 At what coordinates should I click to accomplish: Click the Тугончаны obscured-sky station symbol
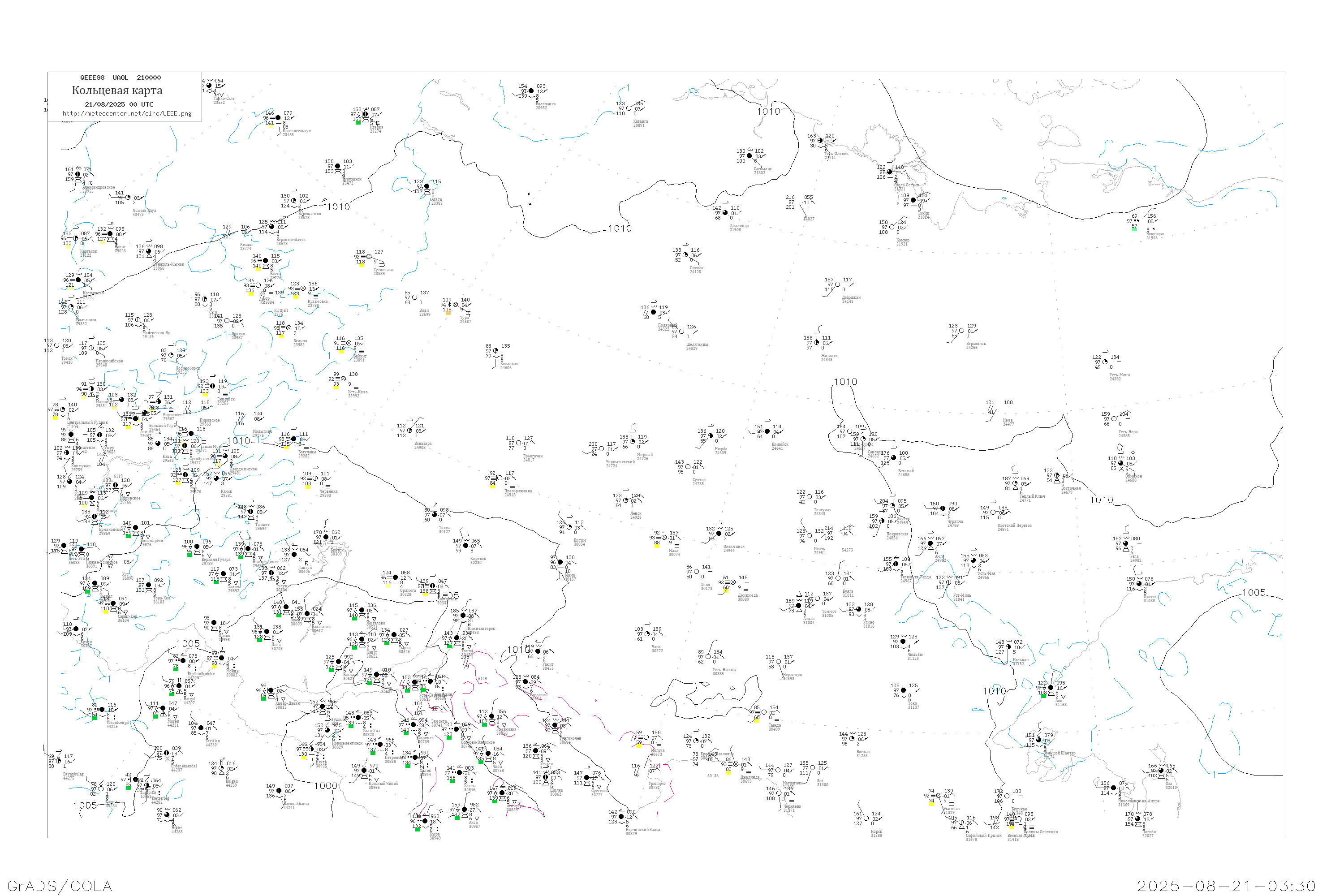pyautogui.click(x=369, y=257)
